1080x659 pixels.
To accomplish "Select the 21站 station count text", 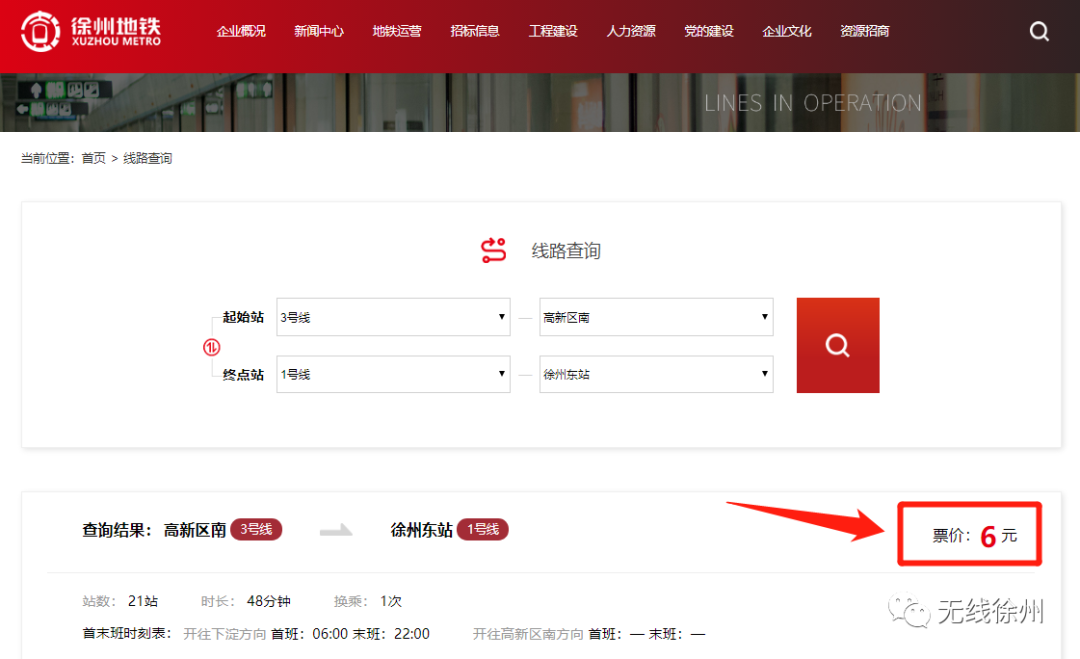I will point(143,601).
